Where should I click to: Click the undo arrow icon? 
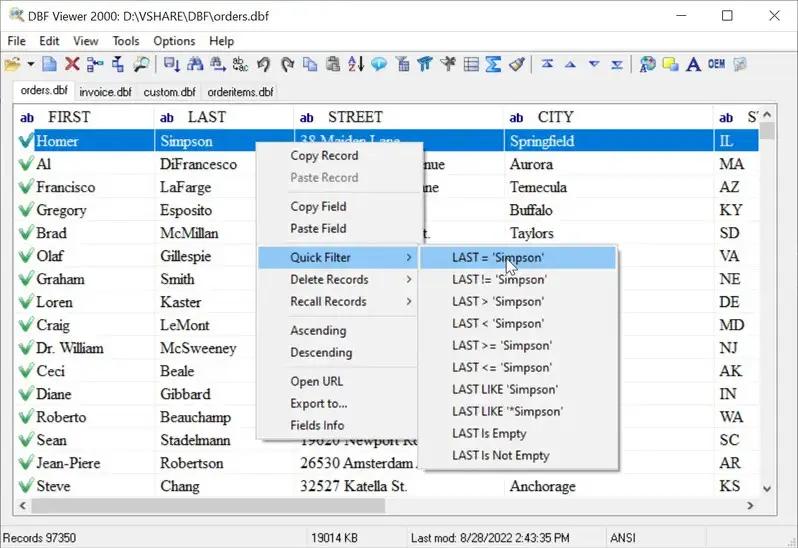click(x=263, y=64)
